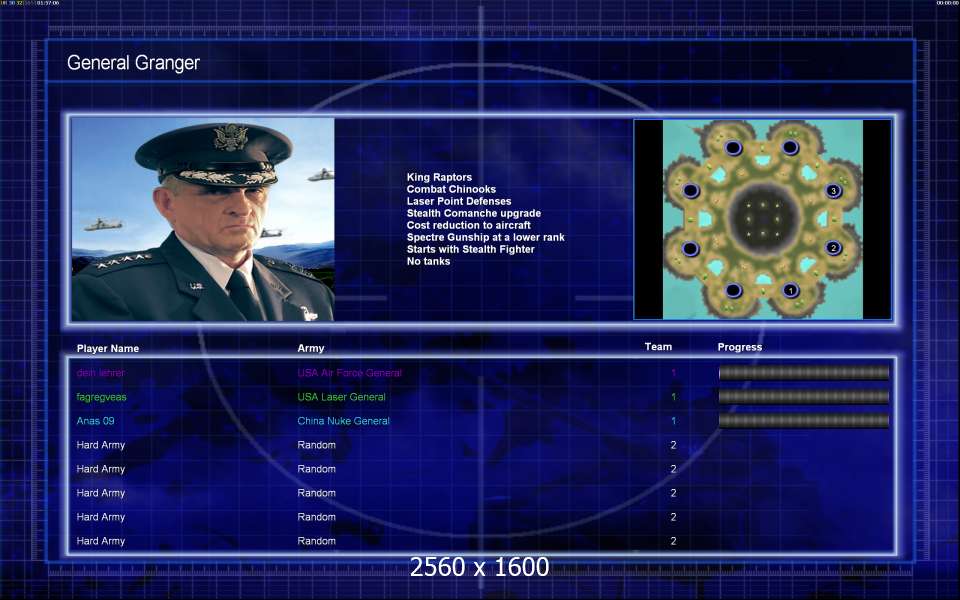This screenshot has width=960, height=600.
Task: Click the King Raptors ability line
Action: click(439, 177)
